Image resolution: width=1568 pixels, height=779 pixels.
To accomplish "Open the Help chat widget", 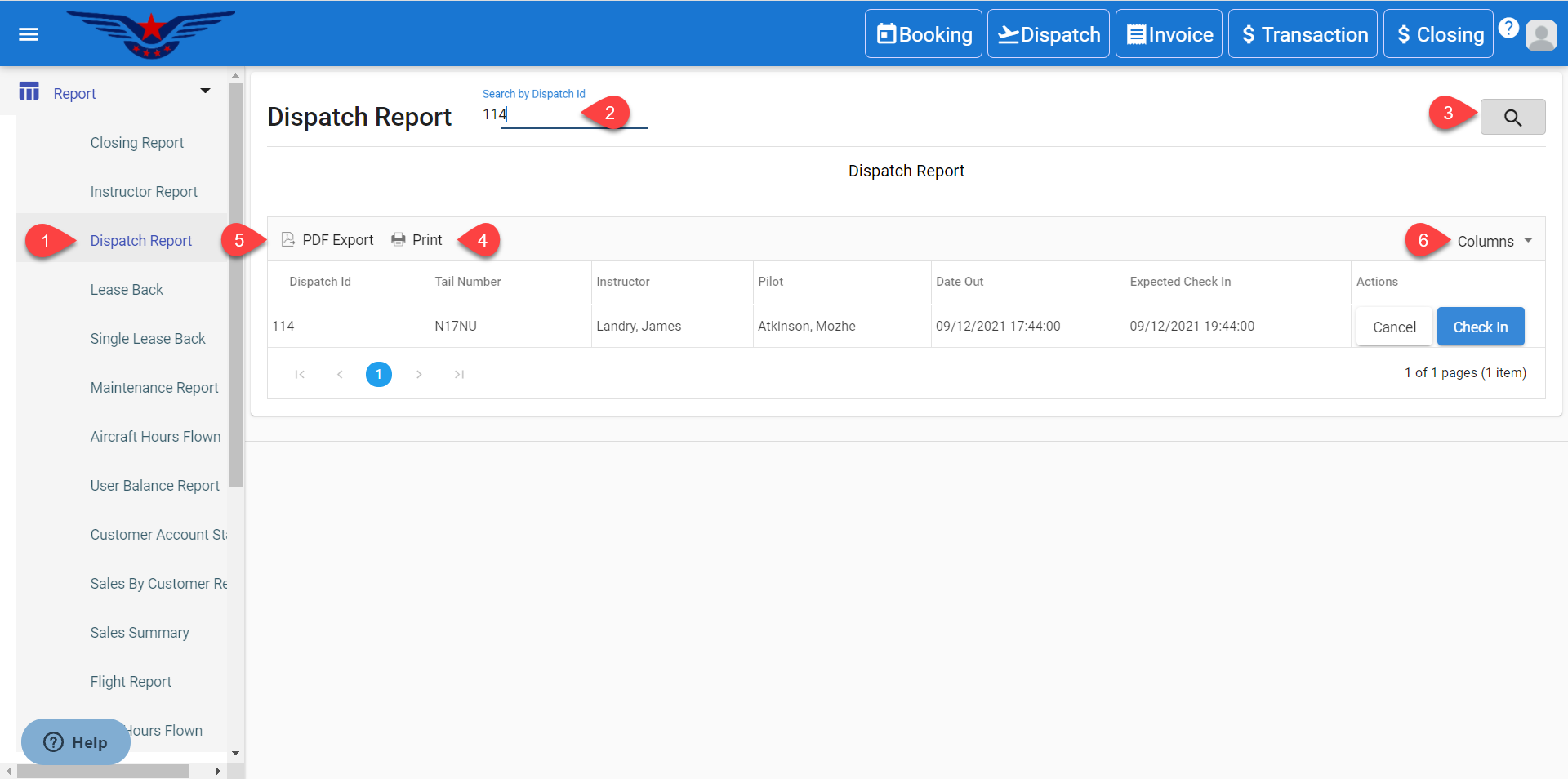I will click(x=76, y=741).
